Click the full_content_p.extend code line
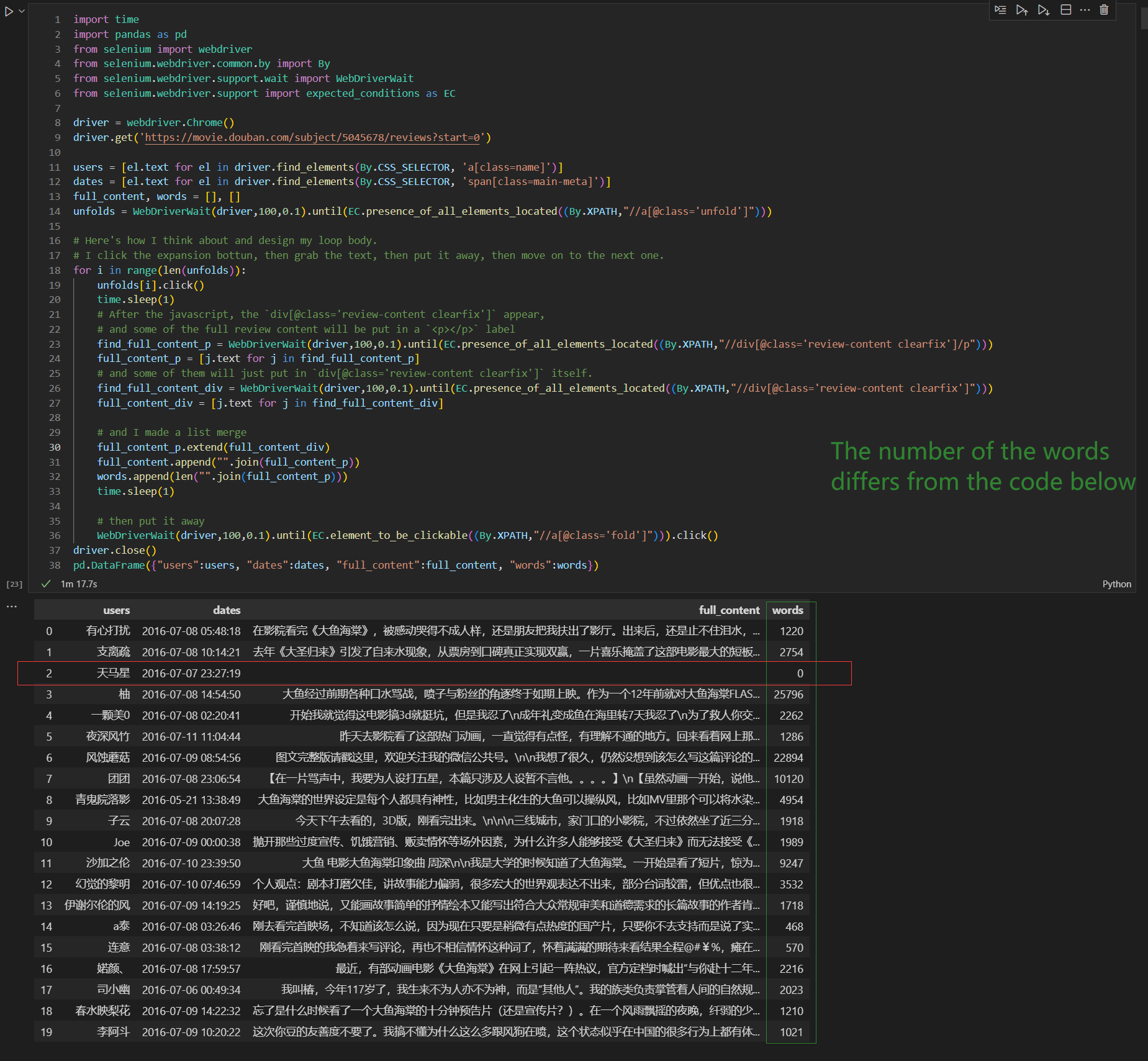The width and height of the screenshot is (1148, 1061). click(213, 447)
